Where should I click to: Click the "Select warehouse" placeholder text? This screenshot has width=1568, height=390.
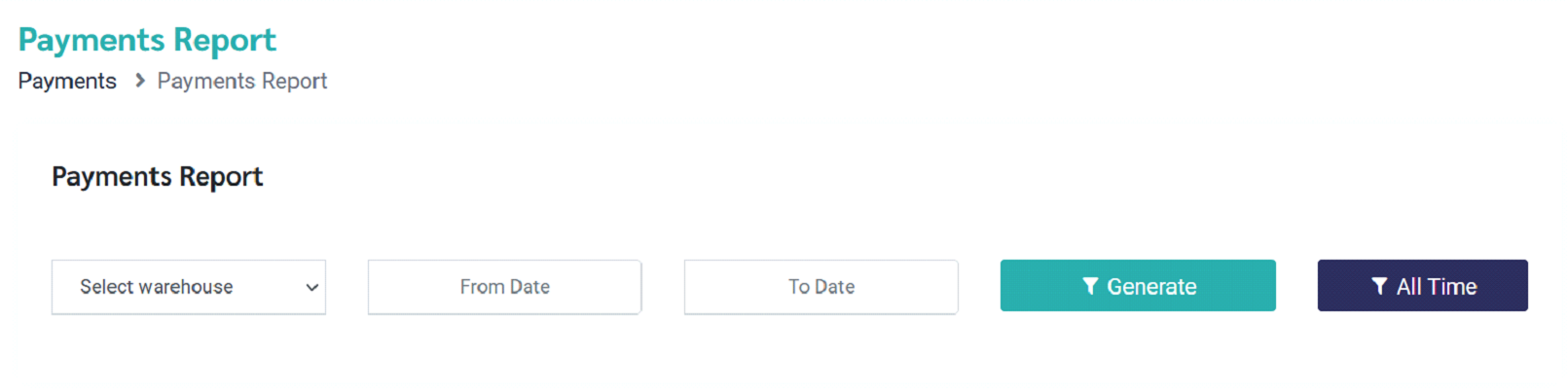tap(157, 287)
